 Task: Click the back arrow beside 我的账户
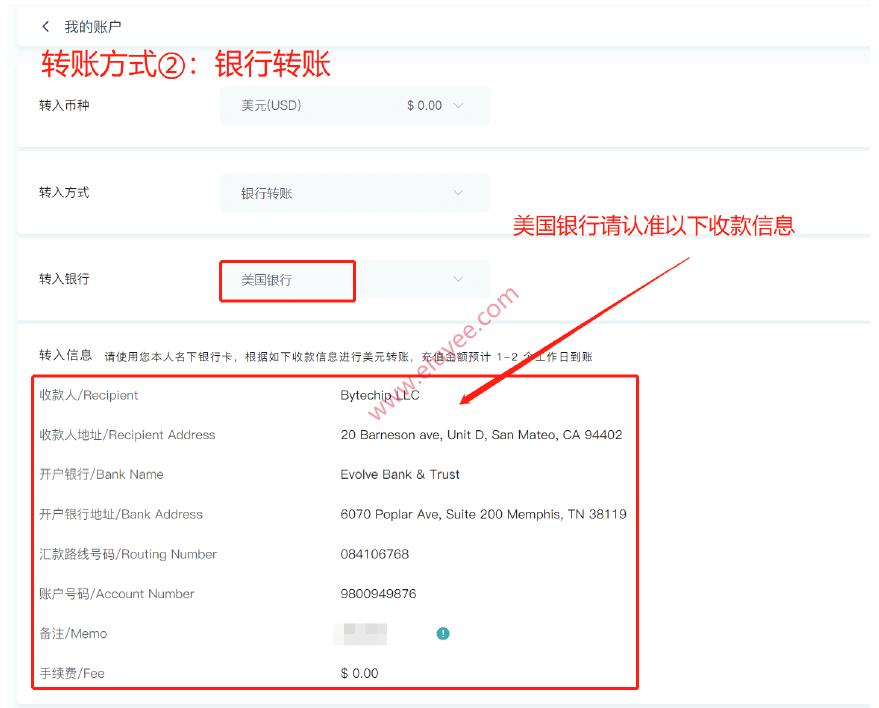click(44, 25)
